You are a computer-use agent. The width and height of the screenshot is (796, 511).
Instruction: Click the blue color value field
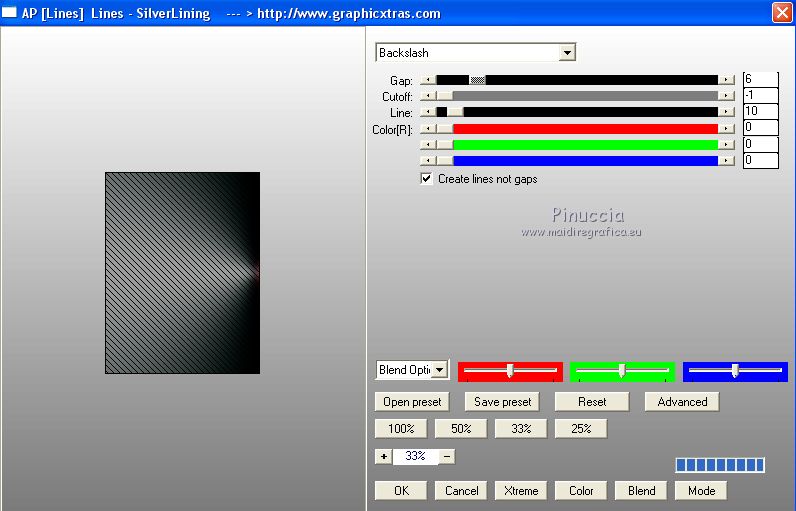point(760,160)
